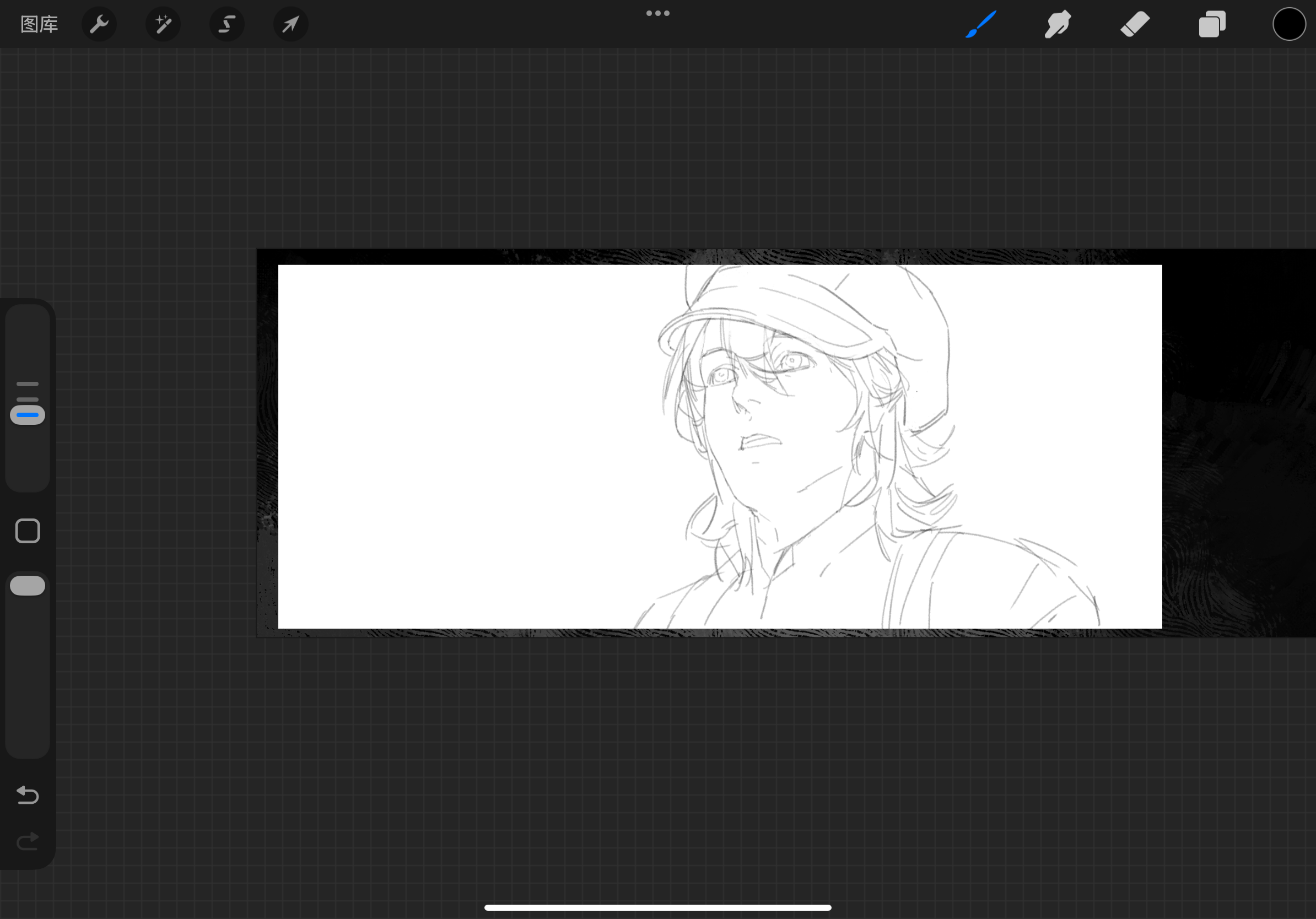
Task: Open the 图库 gallery
Action: 39,25
